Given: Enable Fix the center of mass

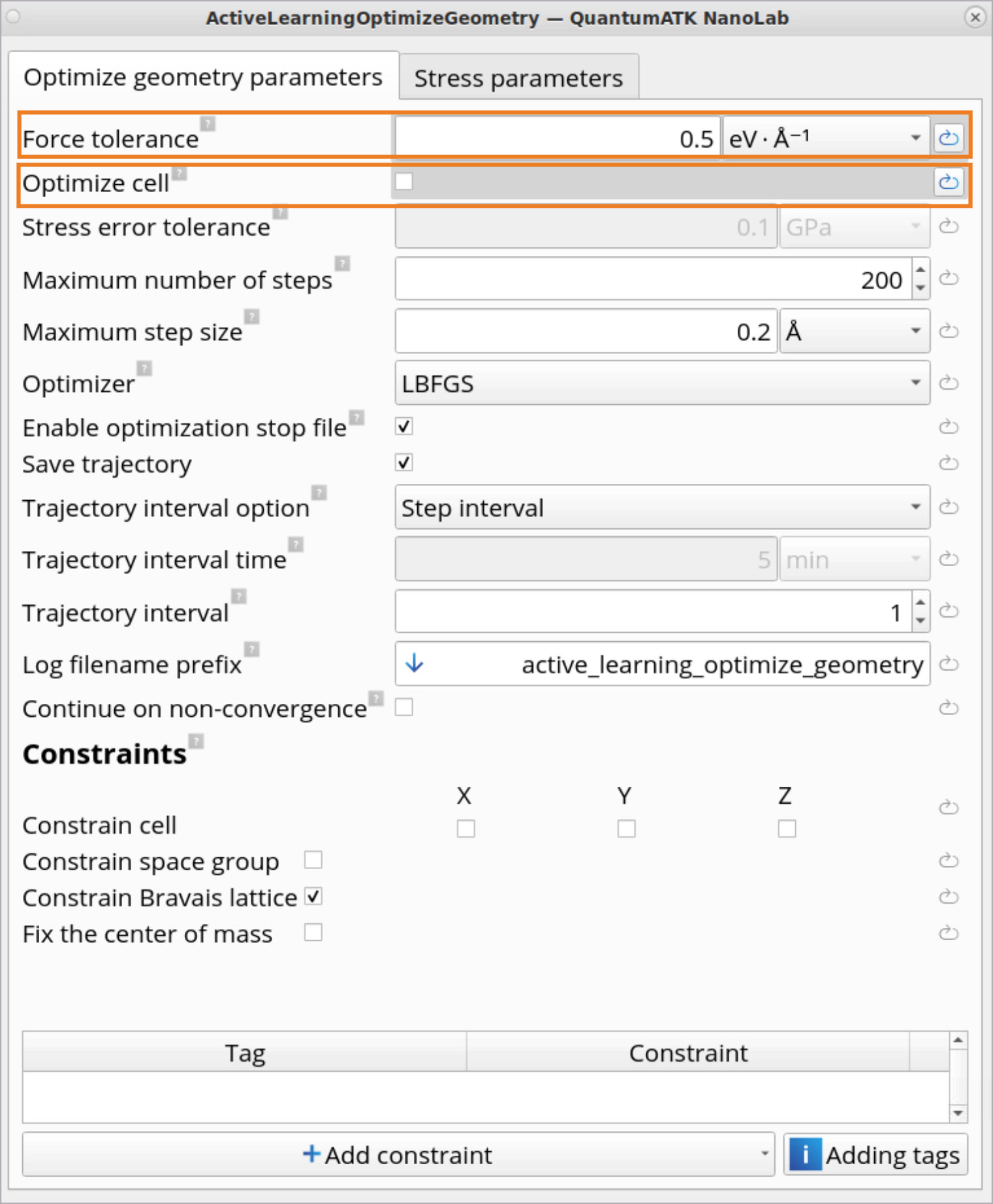Looking at the screenshot, I should 313,932.
